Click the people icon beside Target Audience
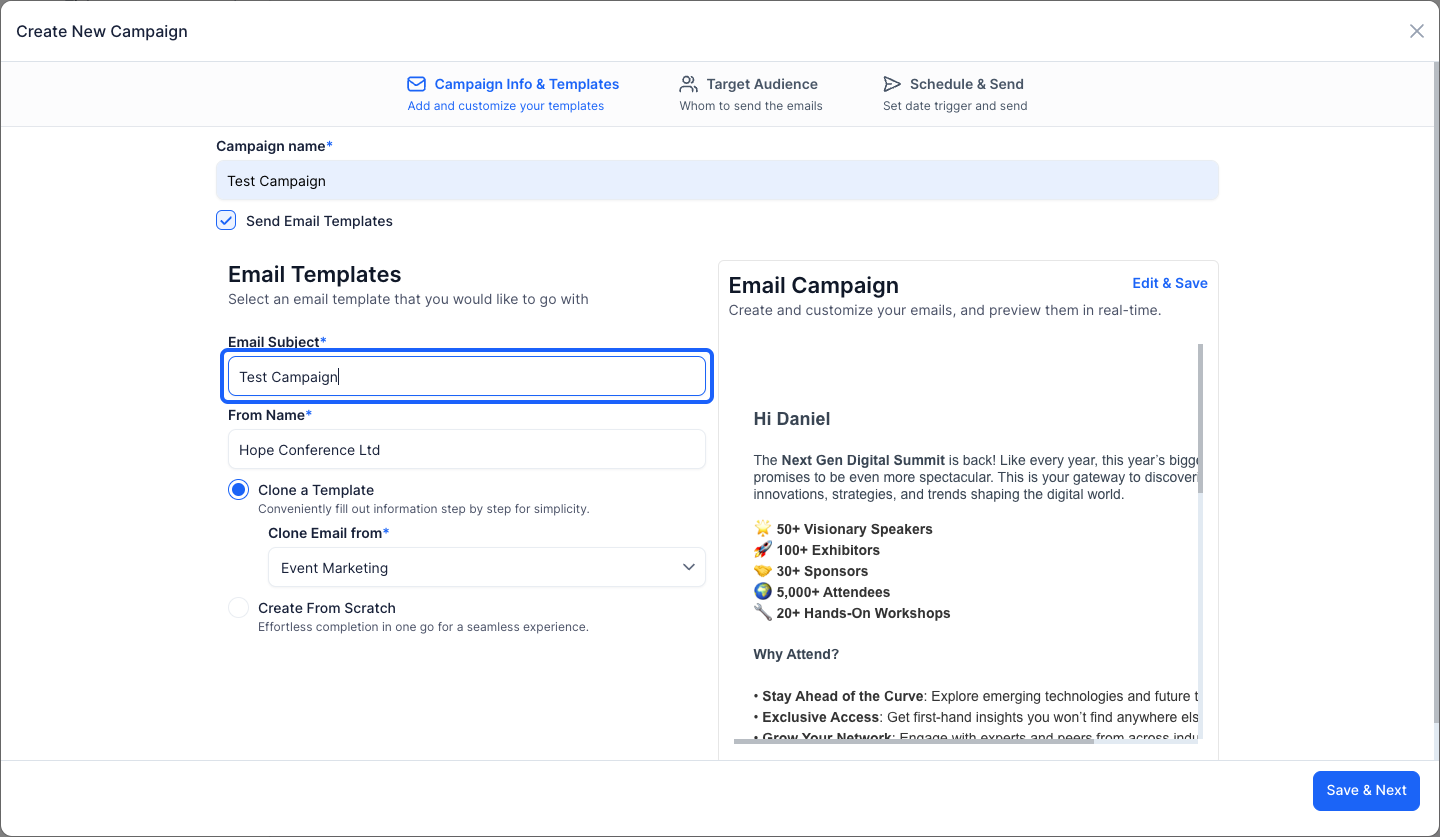Screen dimensions: 1440x837 [x=688, y=84]
